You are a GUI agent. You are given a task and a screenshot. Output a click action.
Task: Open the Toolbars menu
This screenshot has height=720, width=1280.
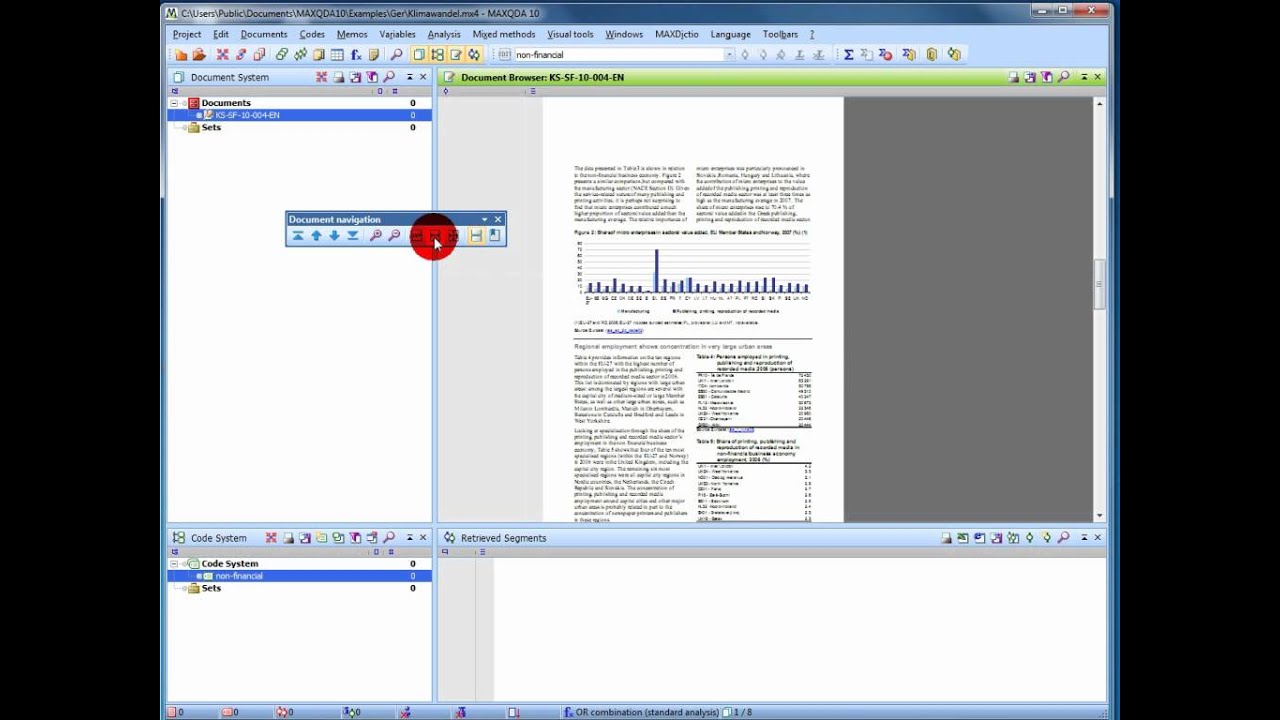click(781, 34)
